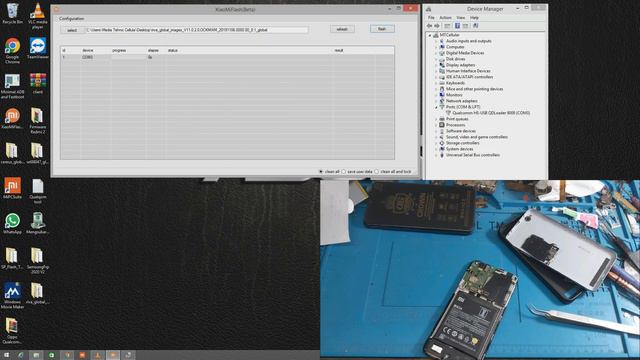Open the Firmware Redmi 2 folder
Image resolution: width=640 pixels, height=360 pixels.
coord(38,121)
